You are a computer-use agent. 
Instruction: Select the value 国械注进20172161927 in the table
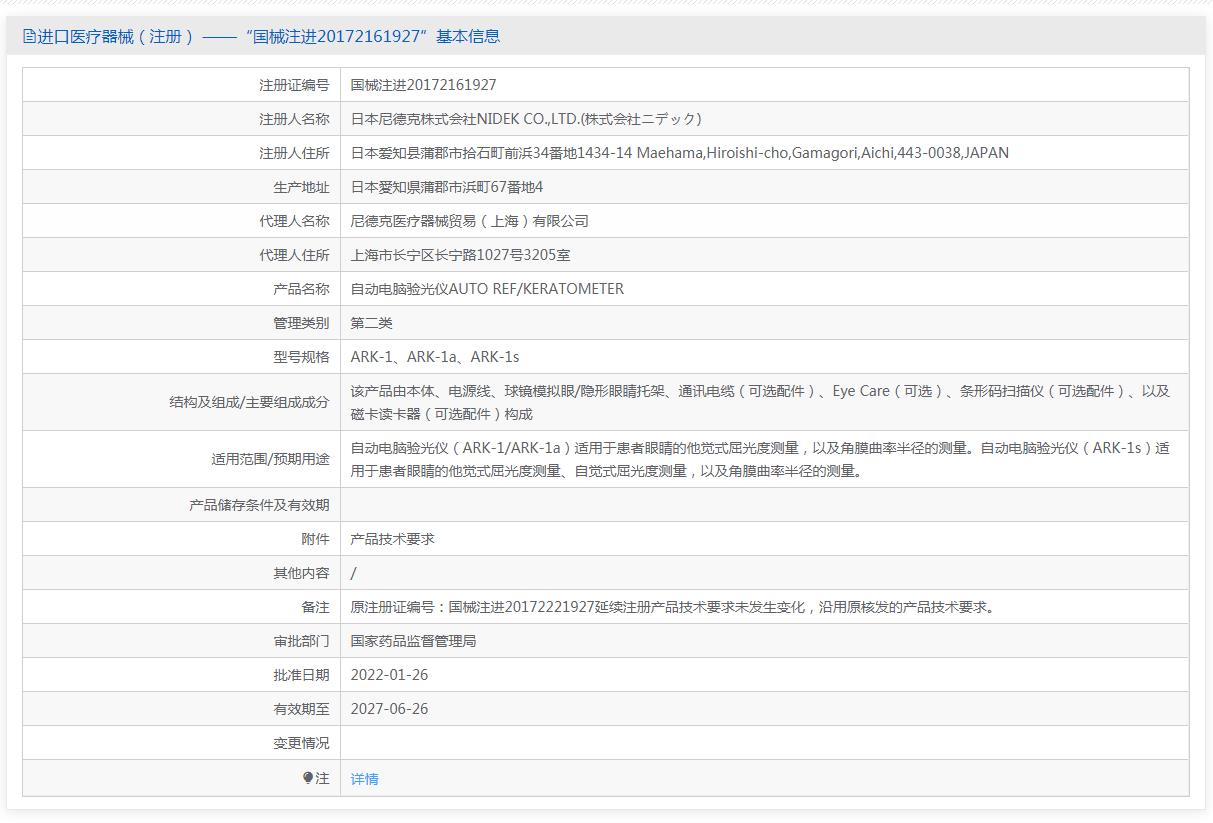coord(423,85)
